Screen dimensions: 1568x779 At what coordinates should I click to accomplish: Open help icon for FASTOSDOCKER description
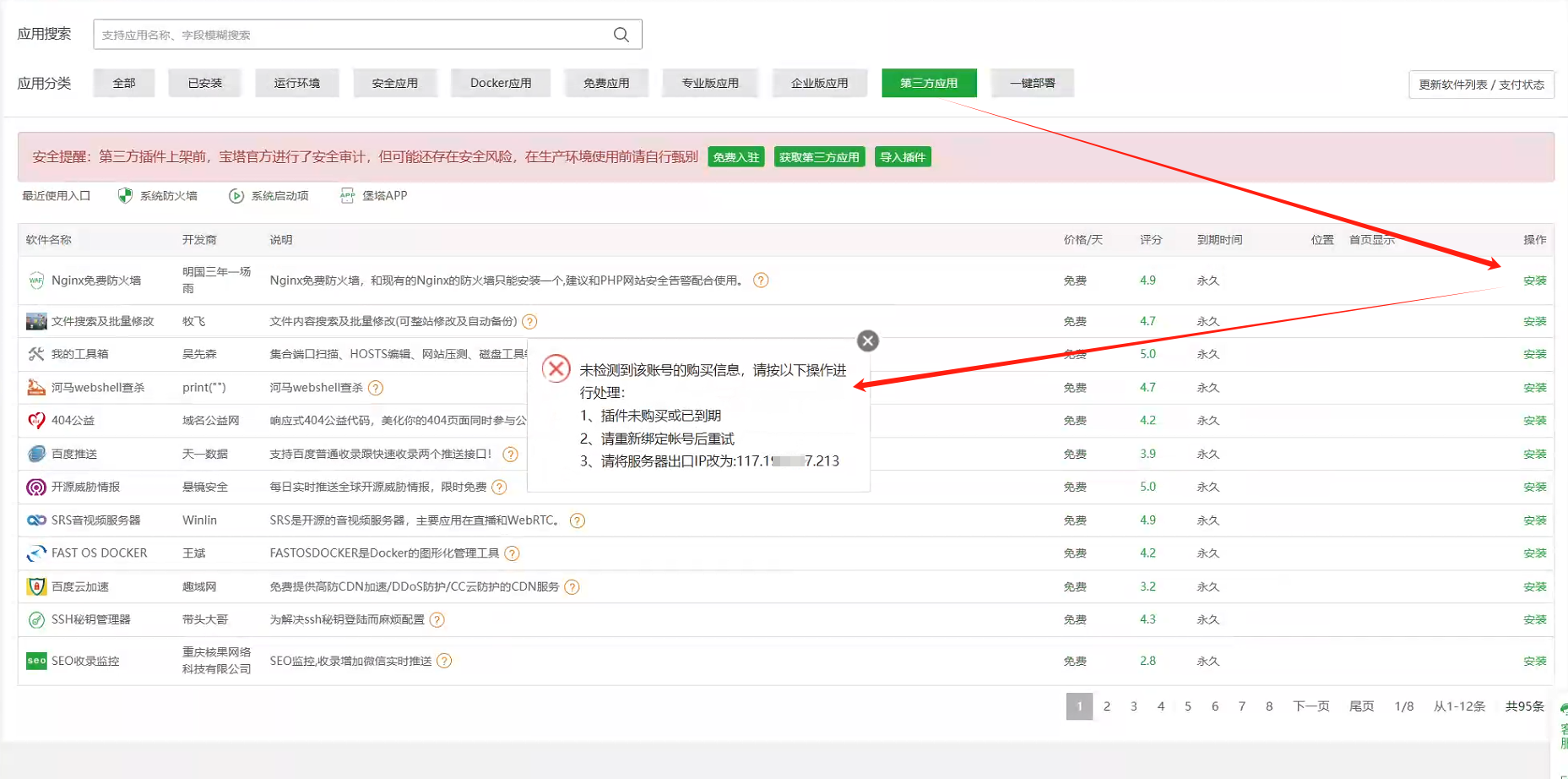[x=512, y=553]
